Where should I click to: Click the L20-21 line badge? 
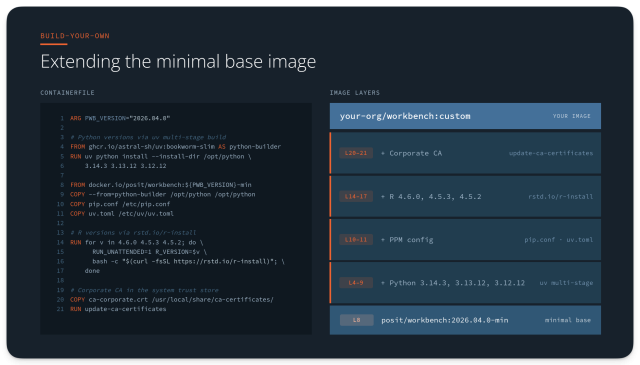tap(356, 154)
